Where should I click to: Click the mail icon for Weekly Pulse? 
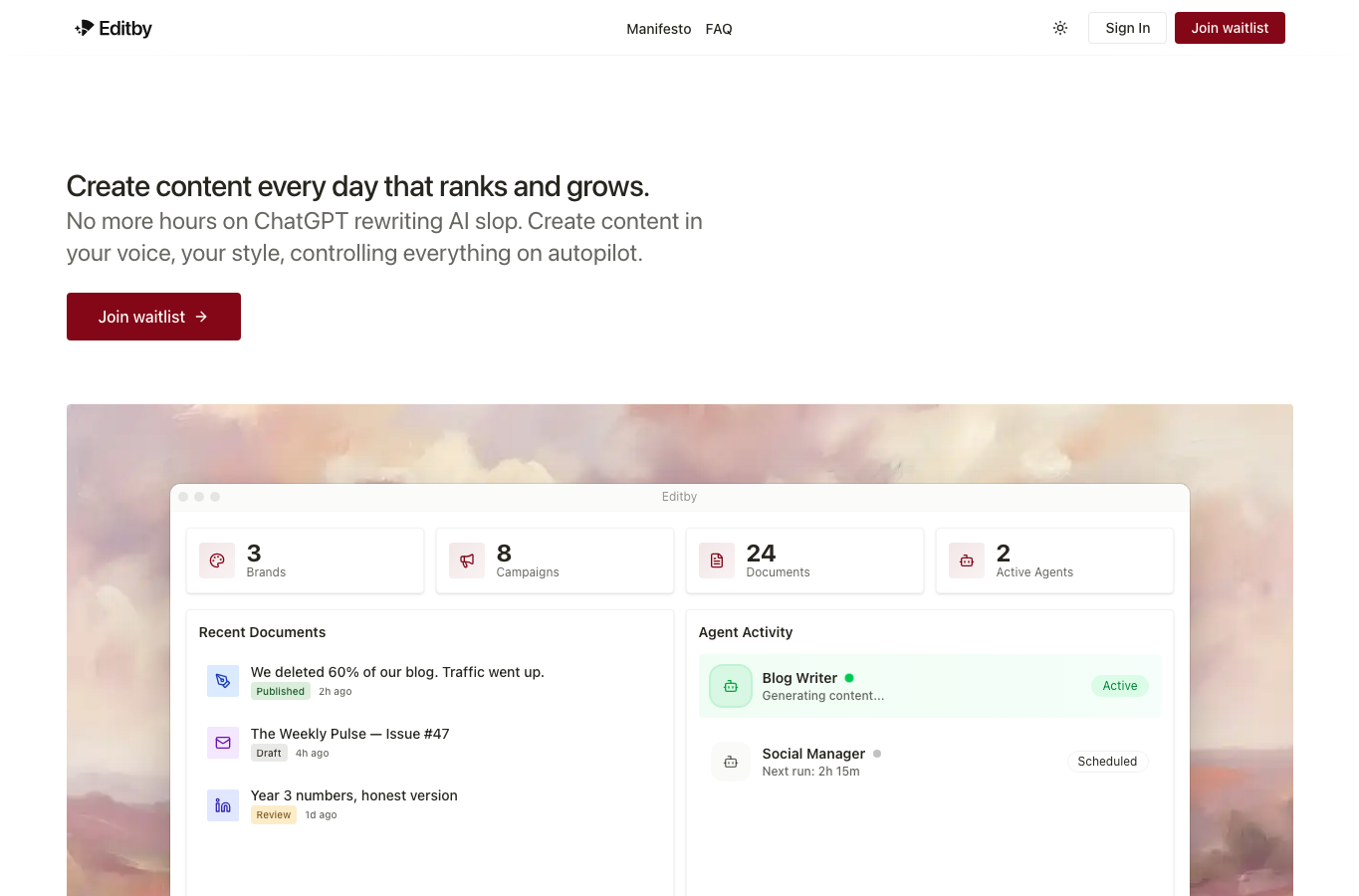point(223,743)
